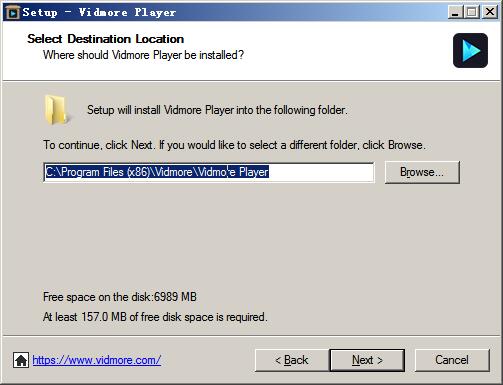Click the 157.0 MB required space text

pos(155,317)
